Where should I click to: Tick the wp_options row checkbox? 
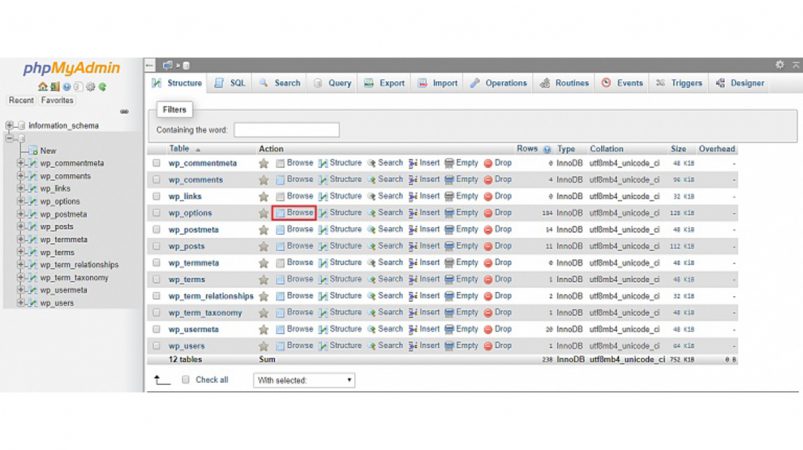156,213
